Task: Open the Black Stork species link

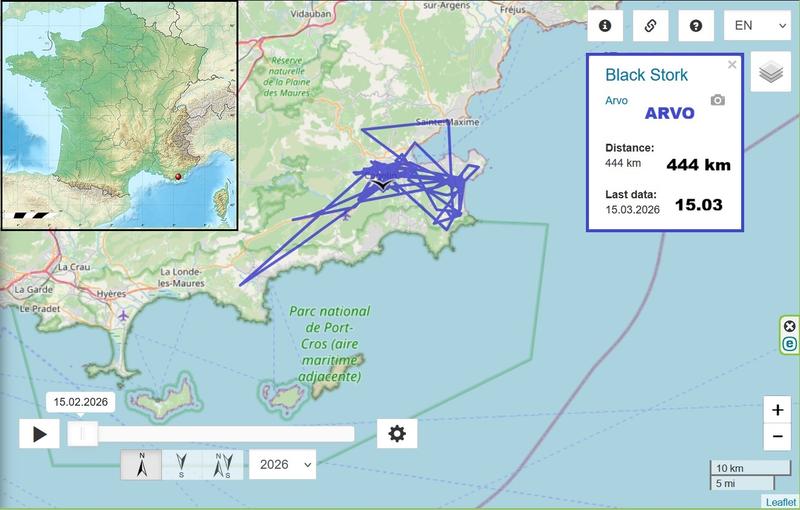Action: [646, 75]
